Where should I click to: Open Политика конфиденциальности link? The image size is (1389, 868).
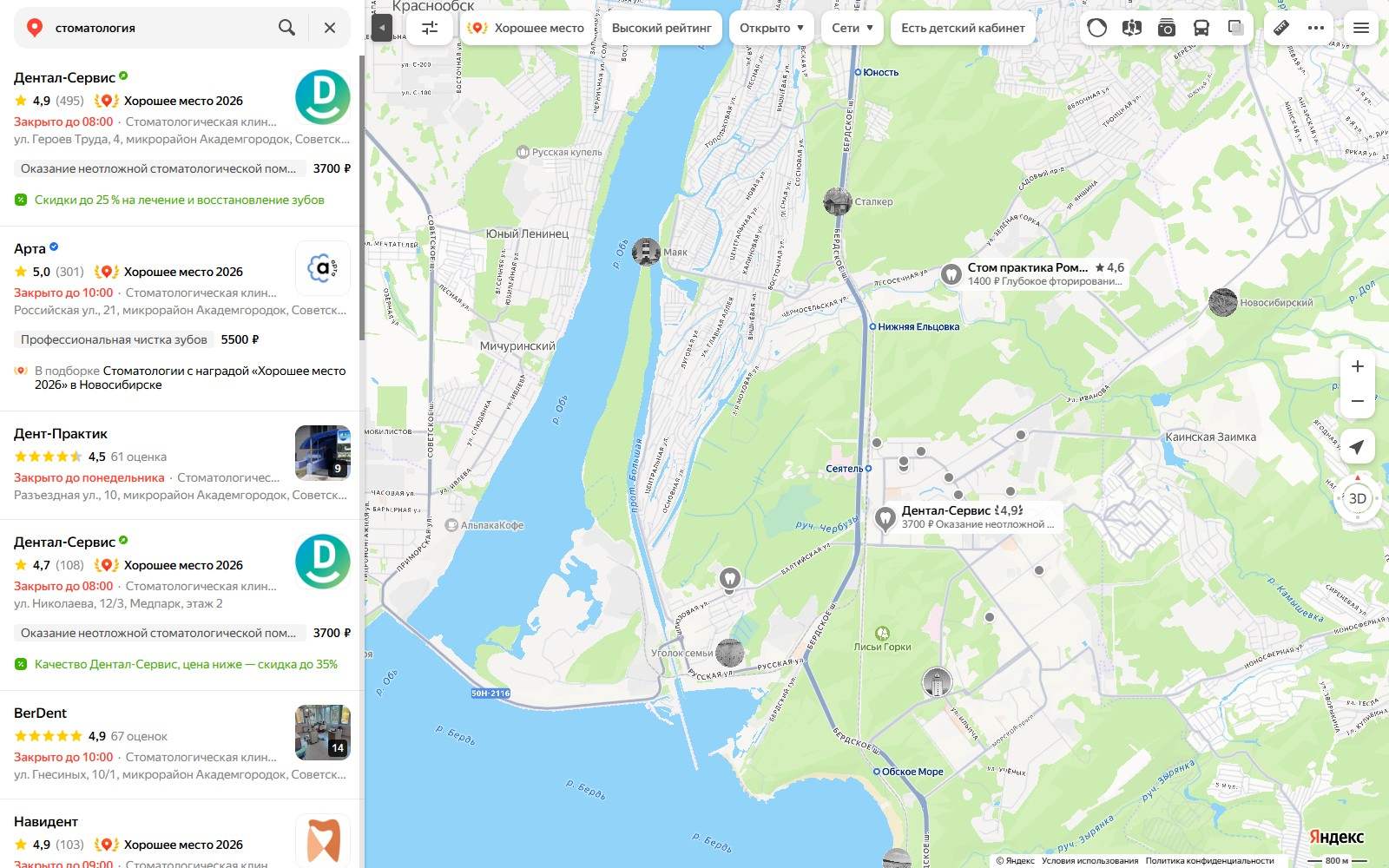1209,861
